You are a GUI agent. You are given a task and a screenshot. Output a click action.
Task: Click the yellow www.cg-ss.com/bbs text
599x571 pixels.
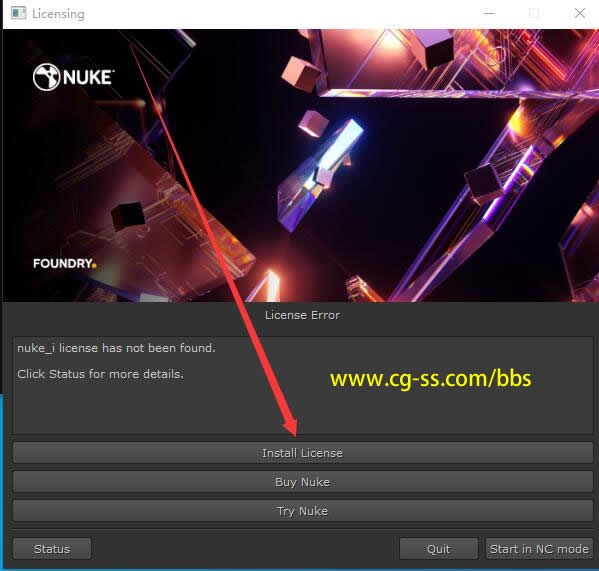431,379
